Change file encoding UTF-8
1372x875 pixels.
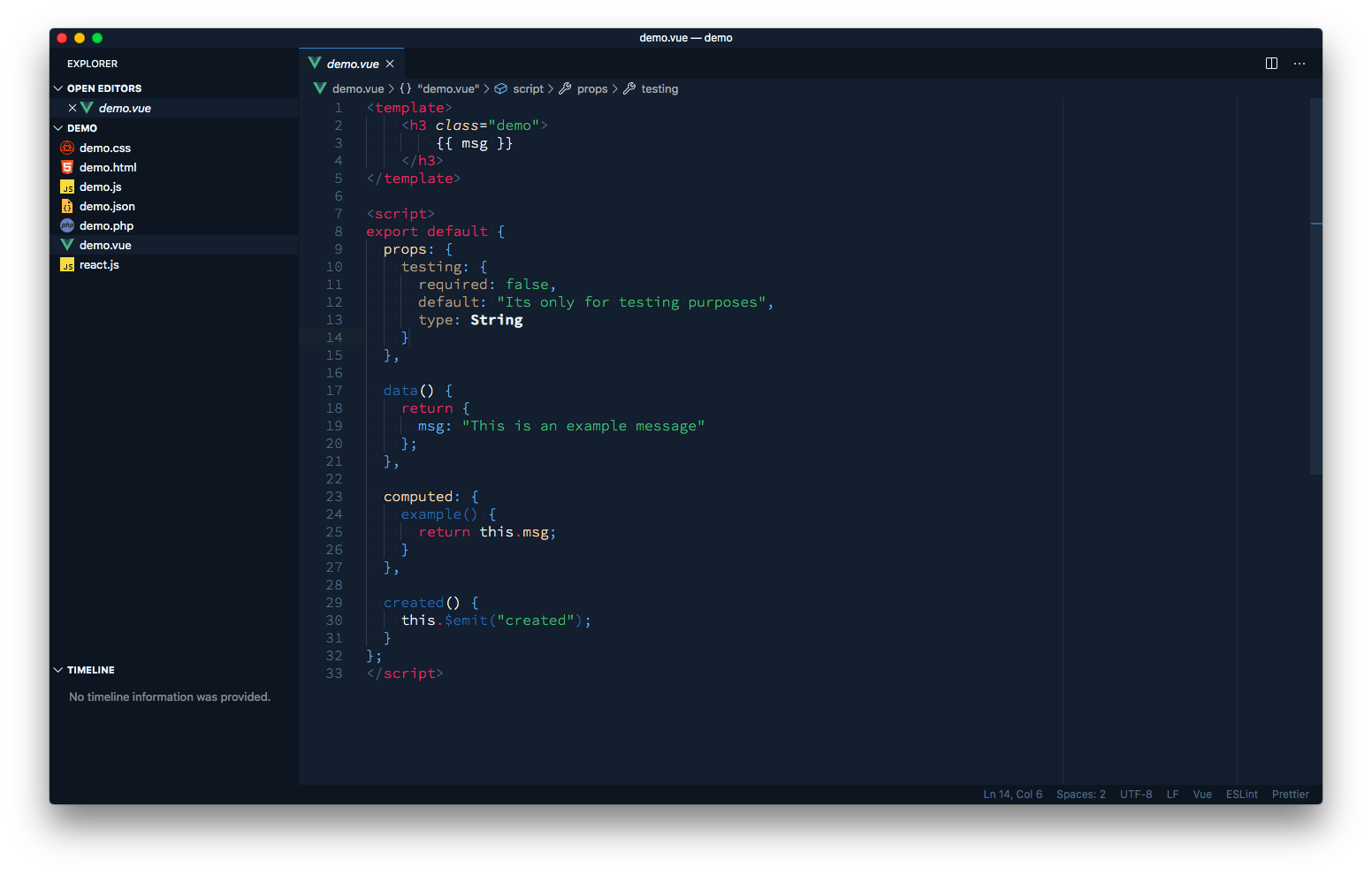(x=1136, y=795)
